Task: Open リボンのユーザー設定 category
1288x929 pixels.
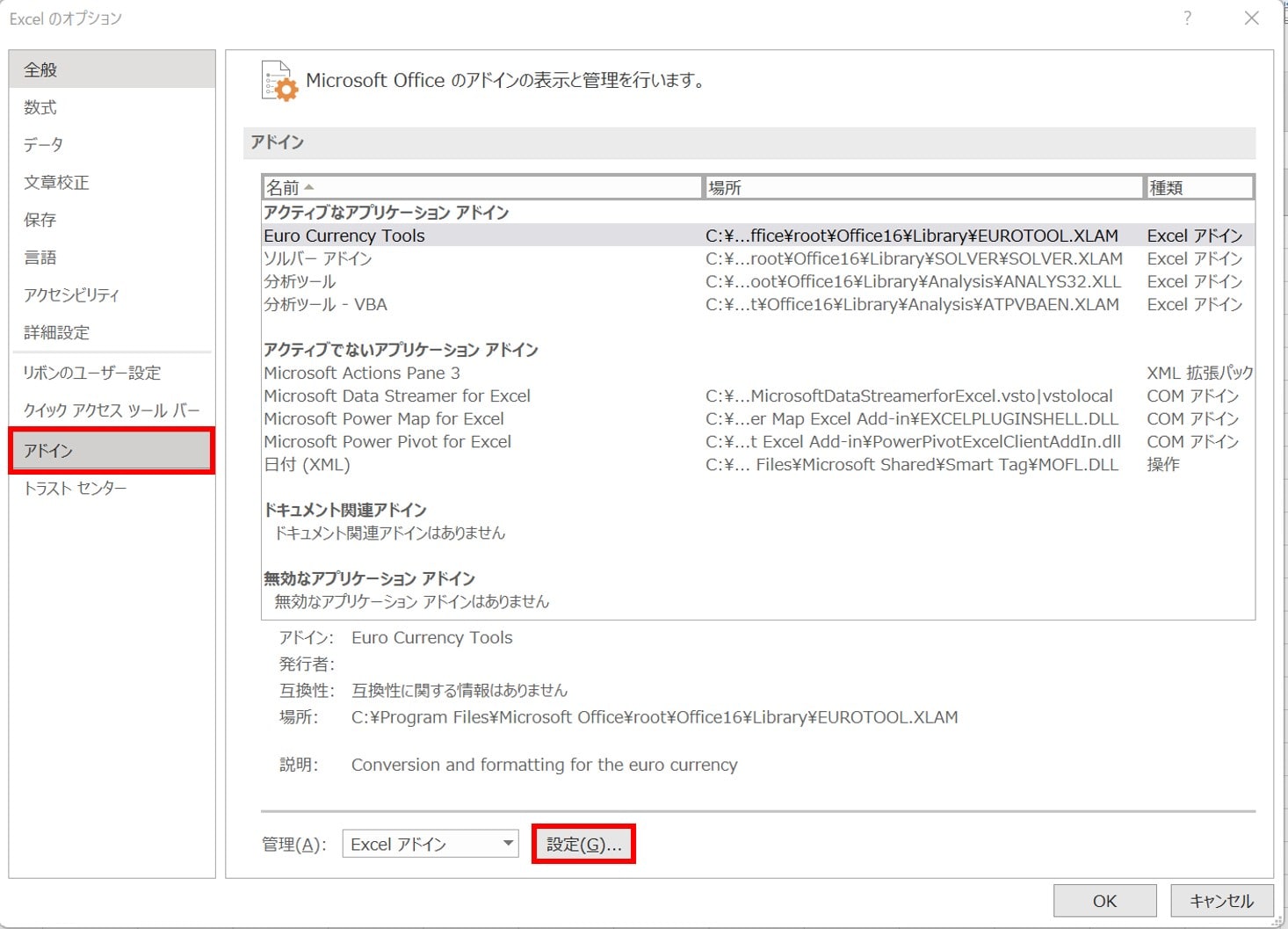Action: point(112,373)
